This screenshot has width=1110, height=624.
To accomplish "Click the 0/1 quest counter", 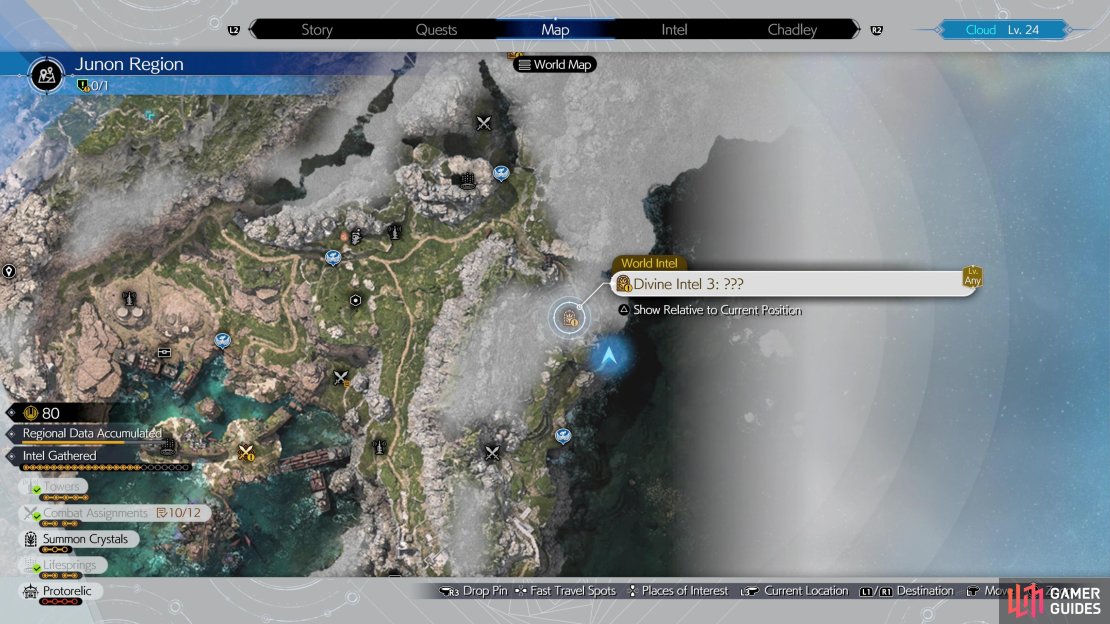I will click(x=93, y=86).
